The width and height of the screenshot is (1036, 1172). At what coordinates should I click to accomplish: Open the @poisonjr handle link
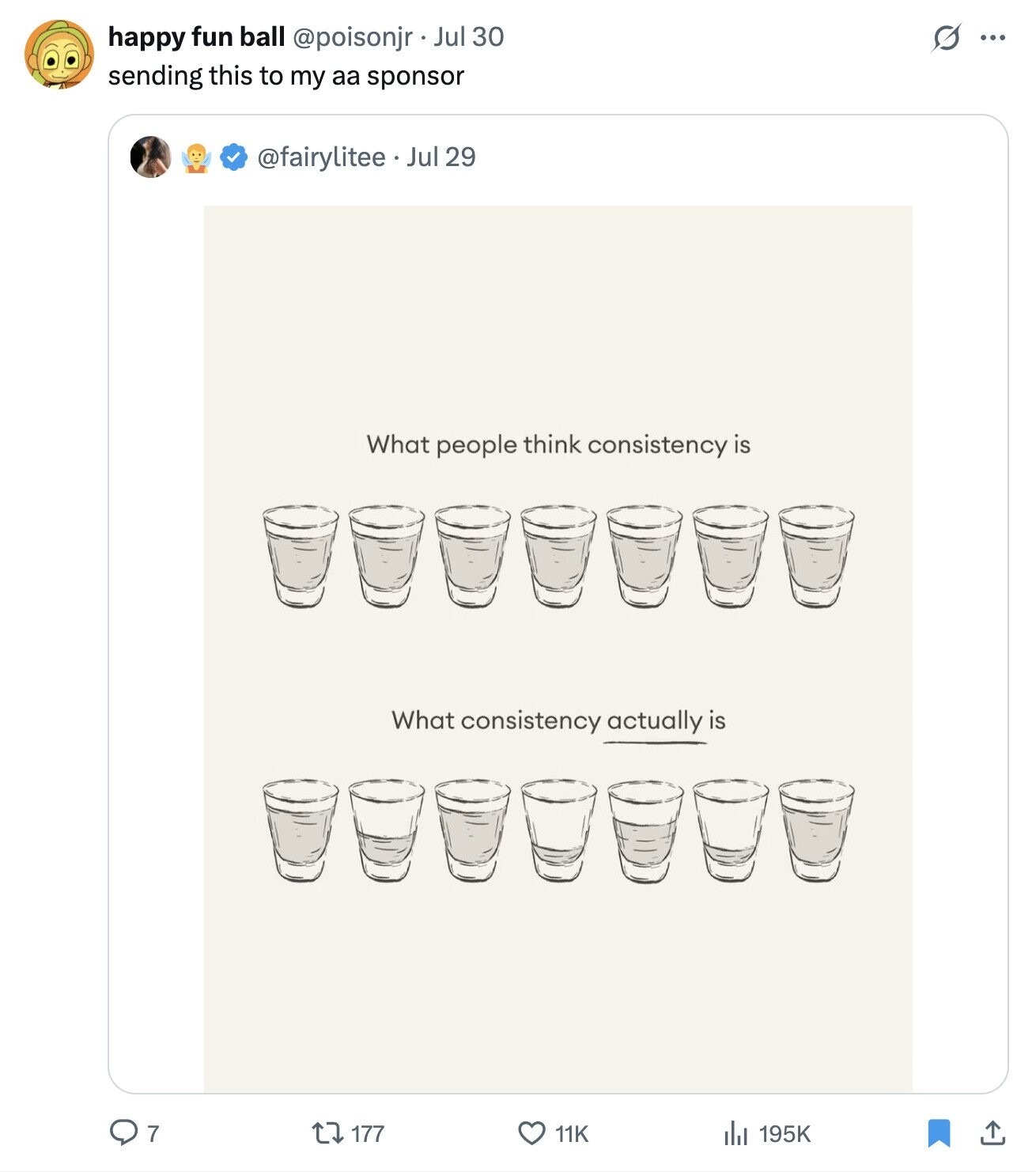pyautogui.click(x=353, y=36)
